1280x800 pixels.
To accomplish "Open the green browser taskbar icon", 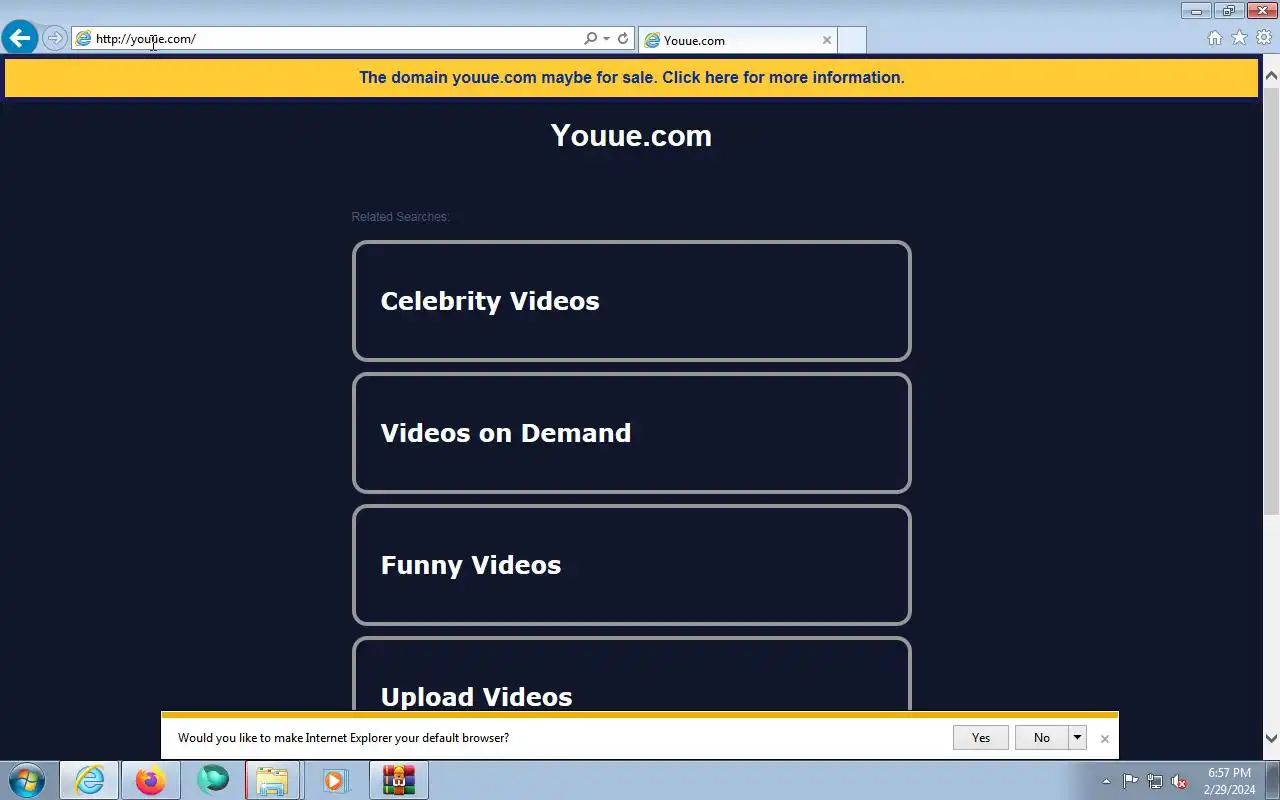I will [213, 780].
